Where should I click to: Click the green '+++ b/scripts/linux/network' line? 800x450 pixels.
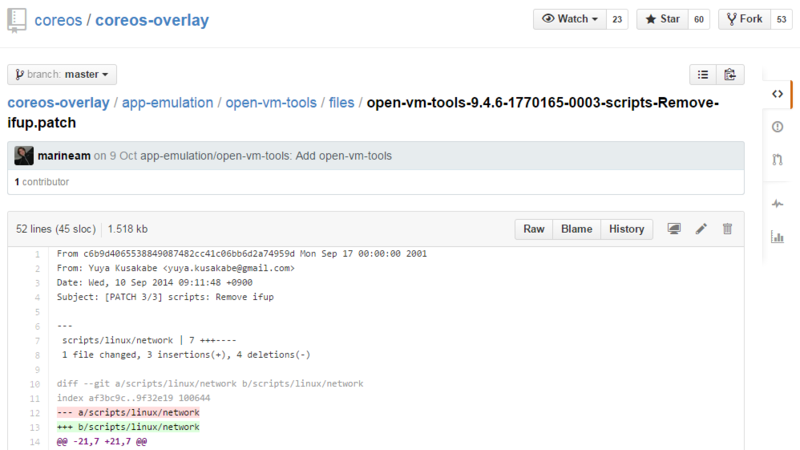pos(128,427)
